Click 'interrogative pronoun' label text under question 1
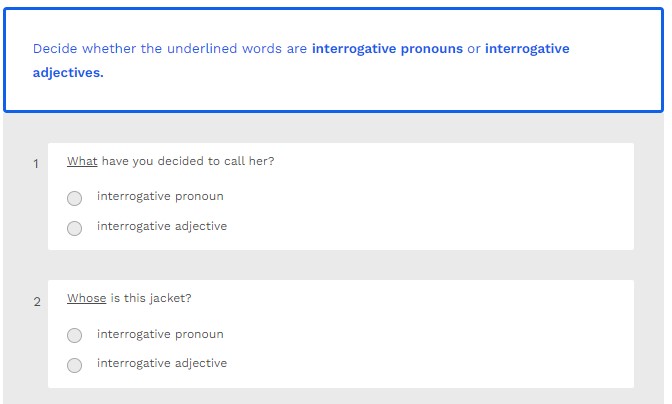Screen dimensions: 672x404 tap(160, 196)
